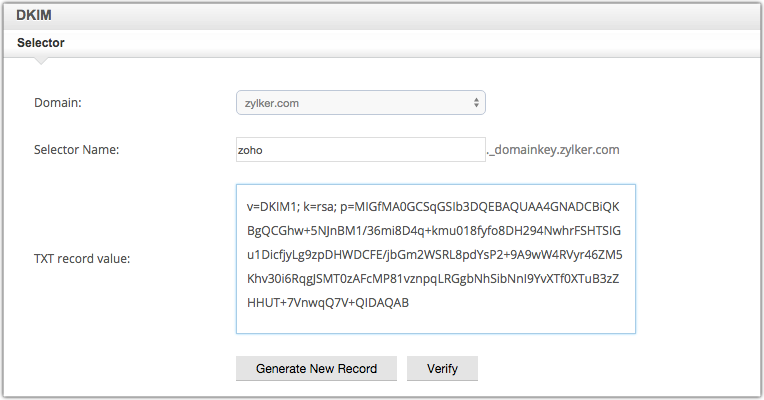This screenshot has height=400, width=764.
Task: Switch to the Selector tab
Action: 41,43
